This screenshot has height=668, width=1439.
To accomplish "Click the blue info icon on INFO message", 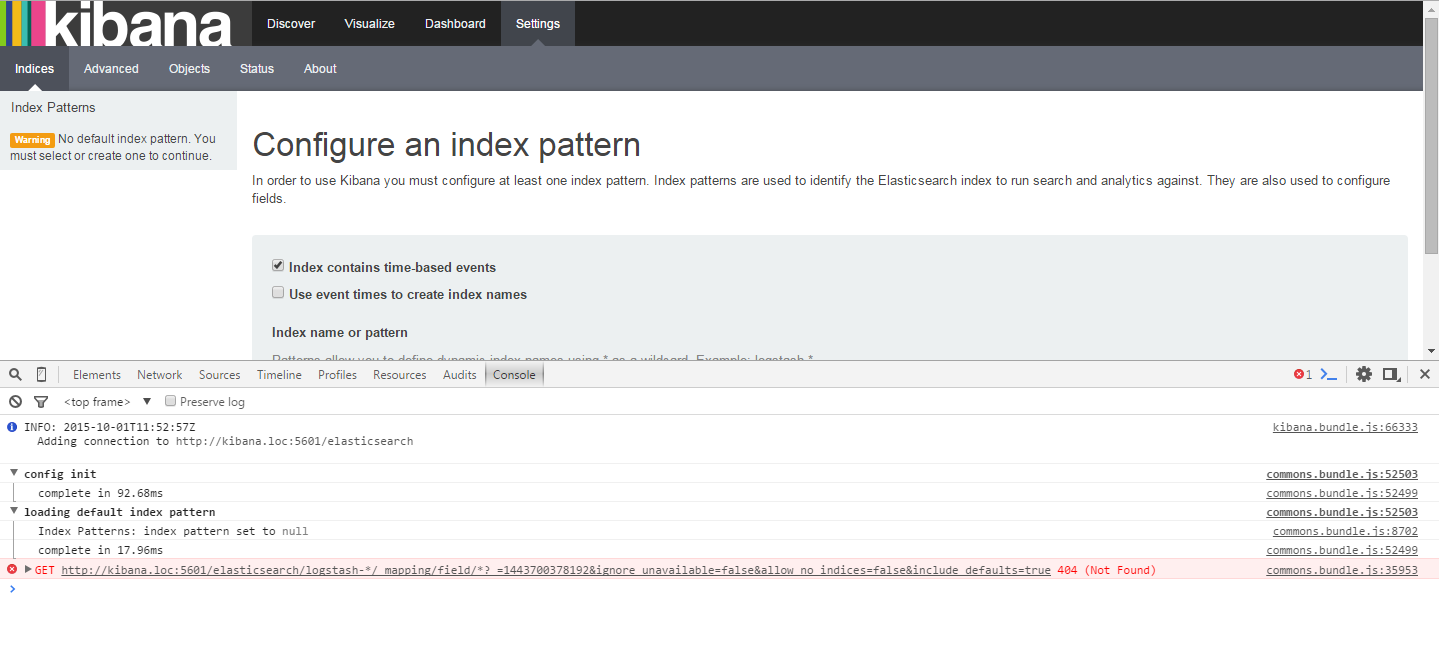I will click(13, 427).
